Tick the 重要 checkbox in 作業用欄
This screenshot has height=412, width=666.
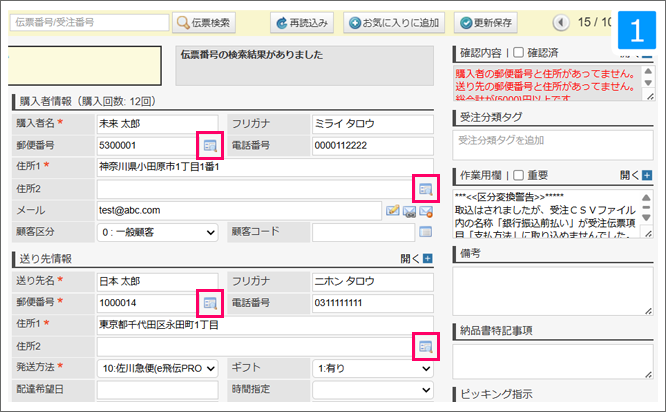(x=518, y=174)
